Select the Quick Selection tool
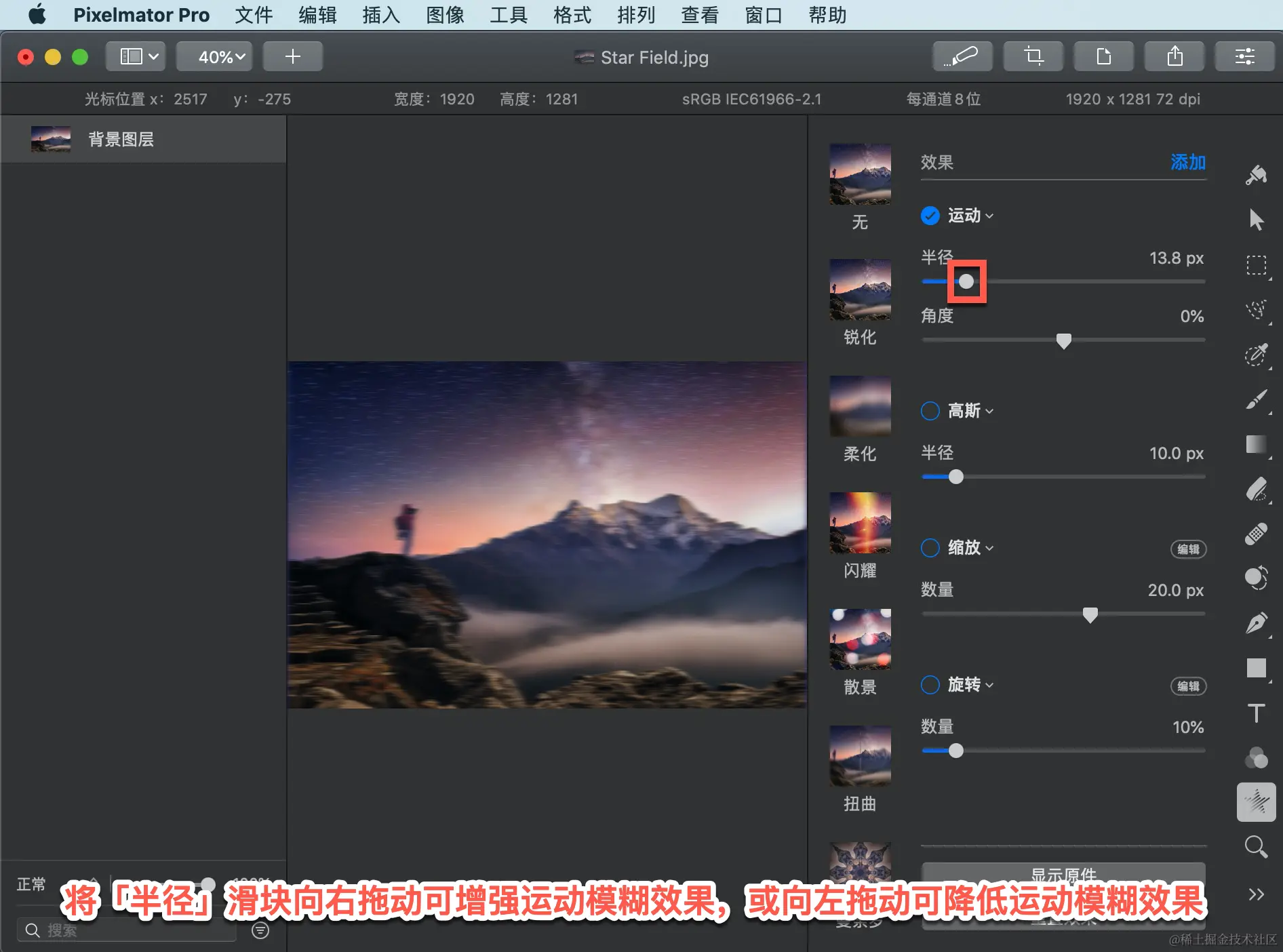 tap(1256, 355)
